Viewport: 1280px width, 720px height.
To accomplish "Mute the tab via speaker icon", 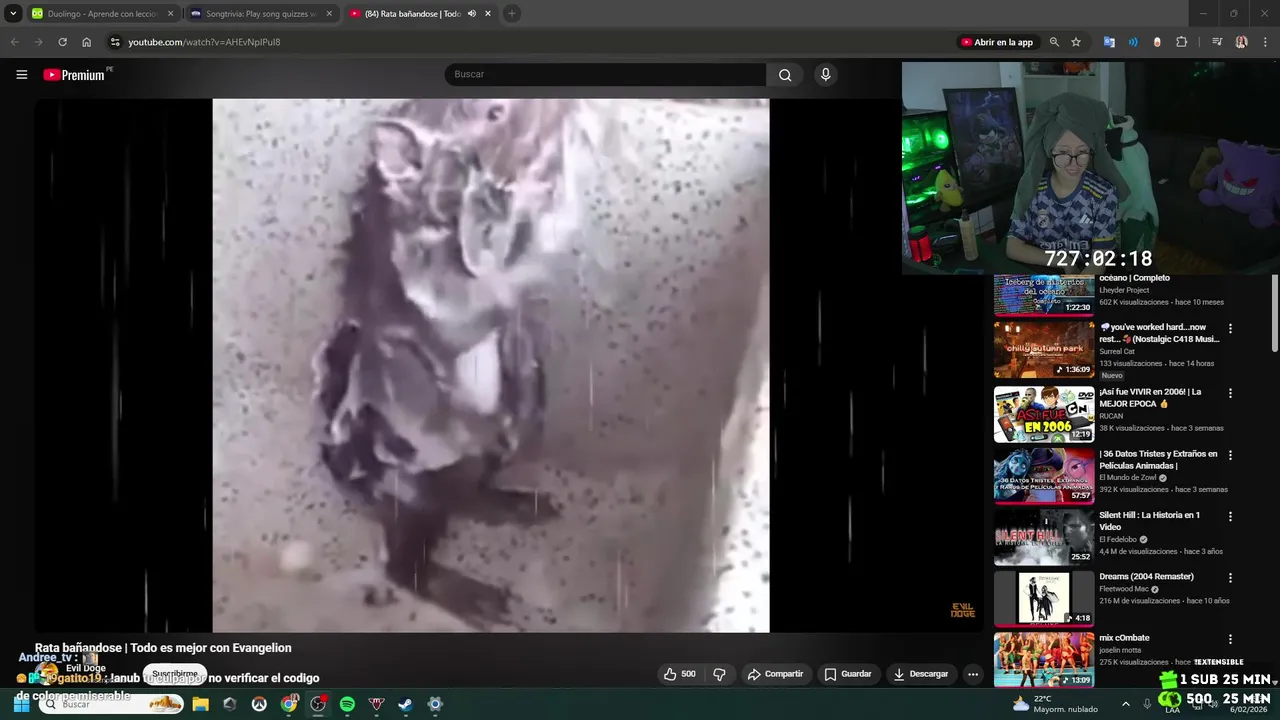I will [472, 14].
